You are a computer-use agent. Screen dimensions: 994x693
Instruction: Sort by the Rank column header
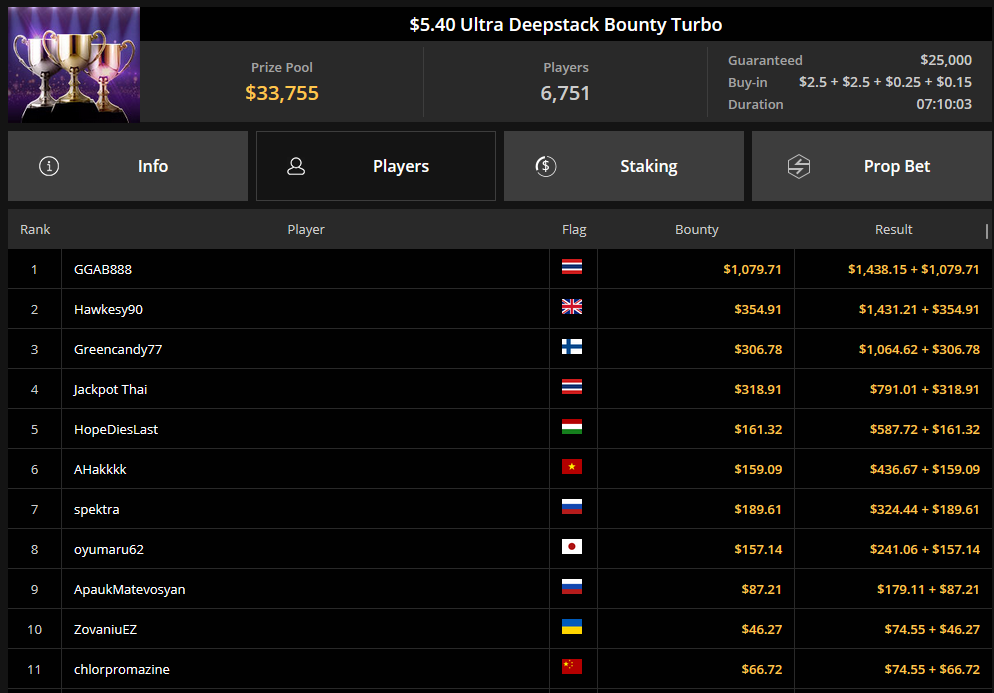point(35,230)
